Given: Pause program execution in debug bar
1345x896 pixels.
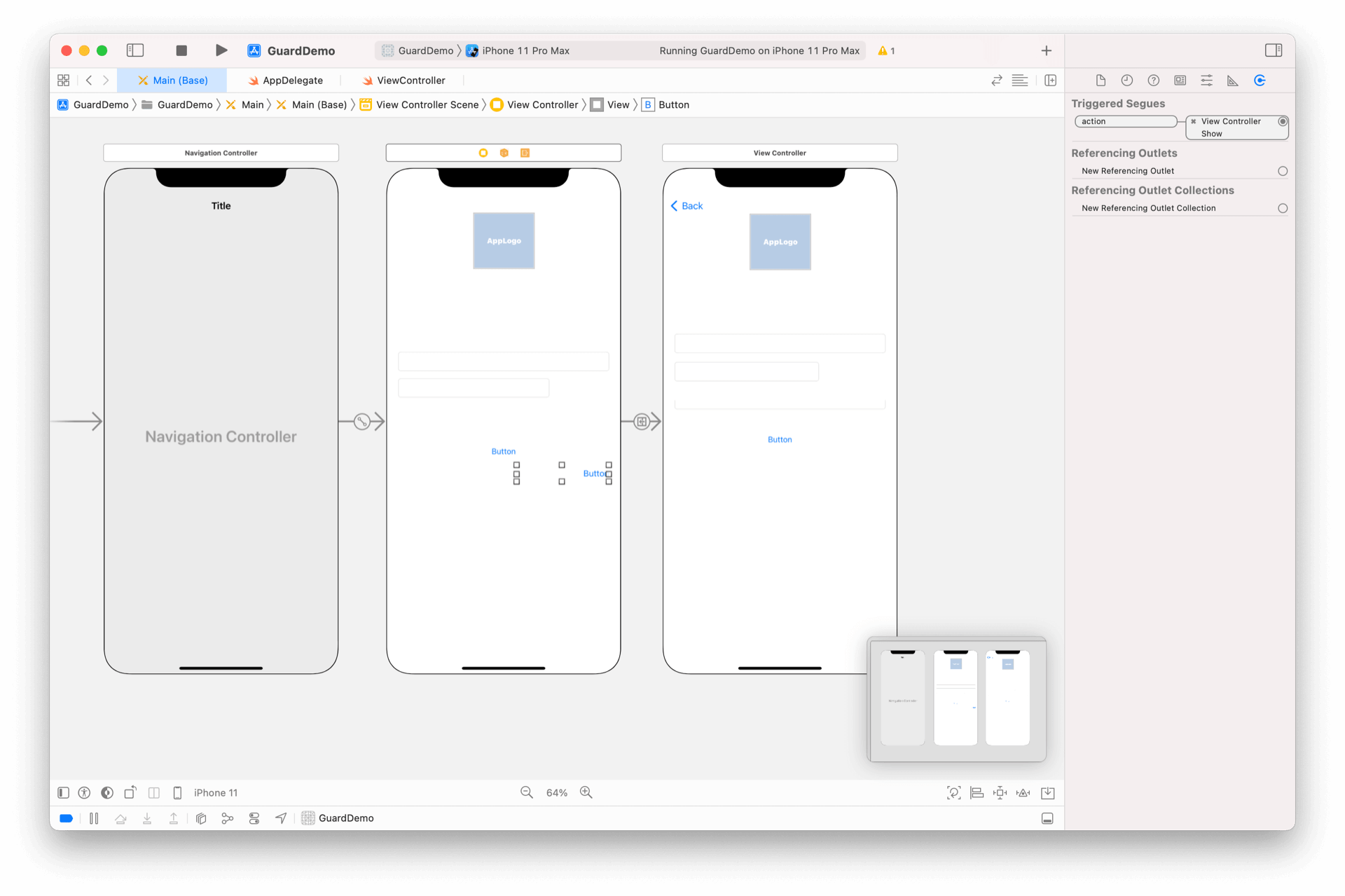Looking at the screenshot, I should (x=94, y=818).
